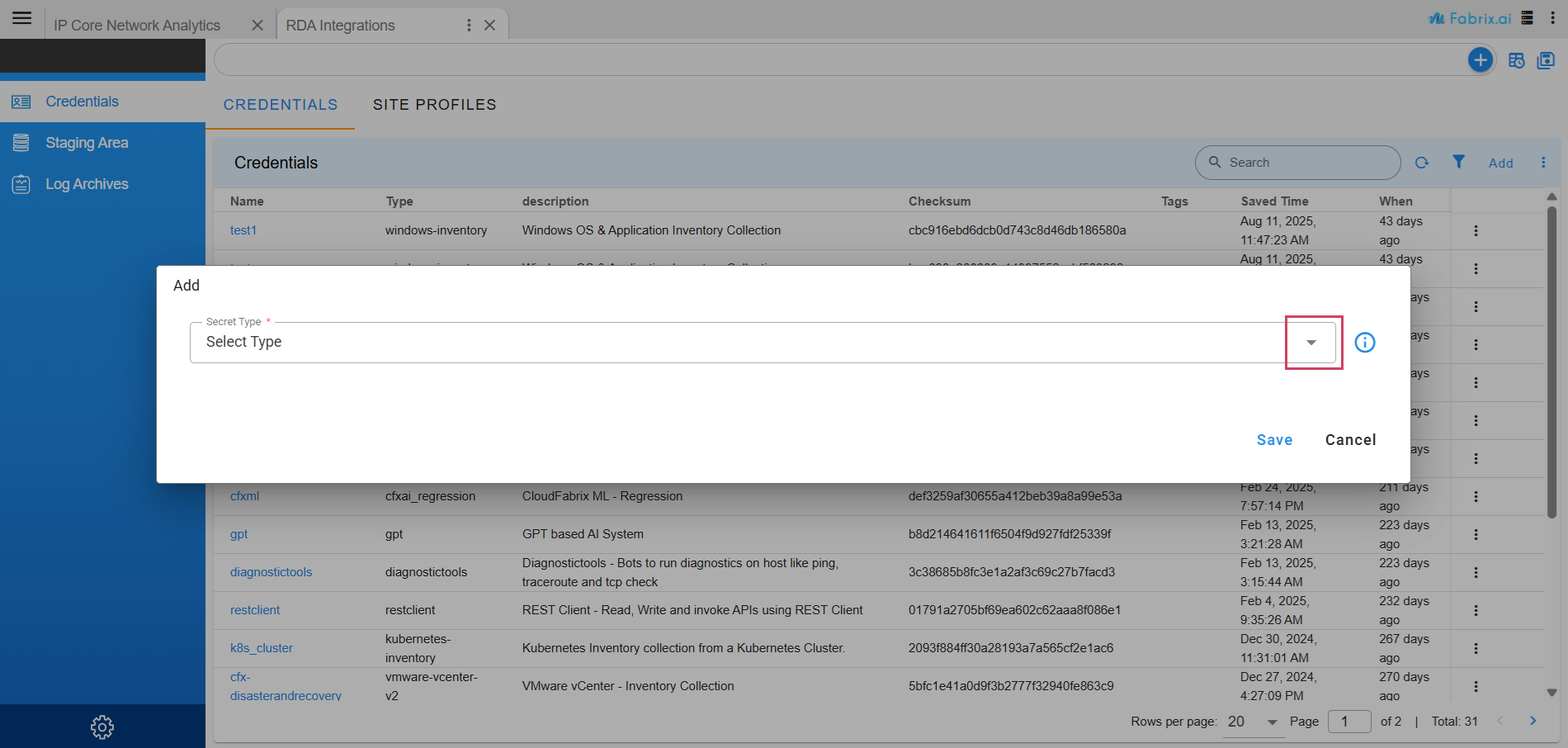The width and height of the screenshot is (1568, 748).
Task: Click the description column header
Action: coord(555,201)
